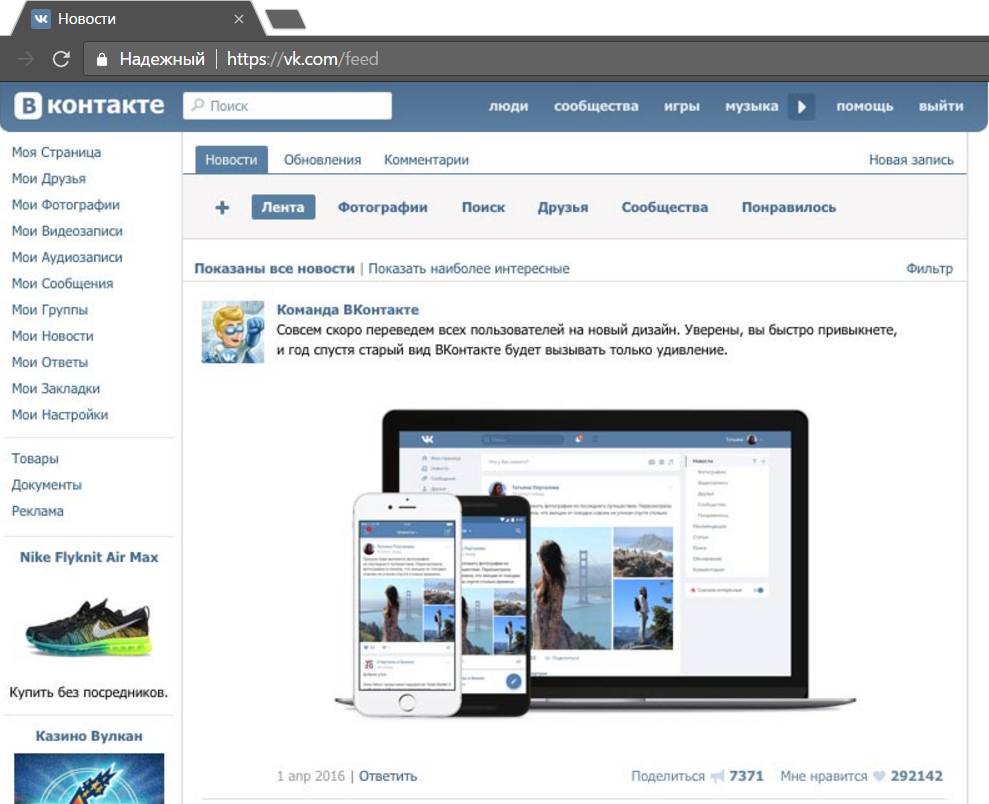Open the Фильтр news filter

pyautogui.click(x=929, y=268)
